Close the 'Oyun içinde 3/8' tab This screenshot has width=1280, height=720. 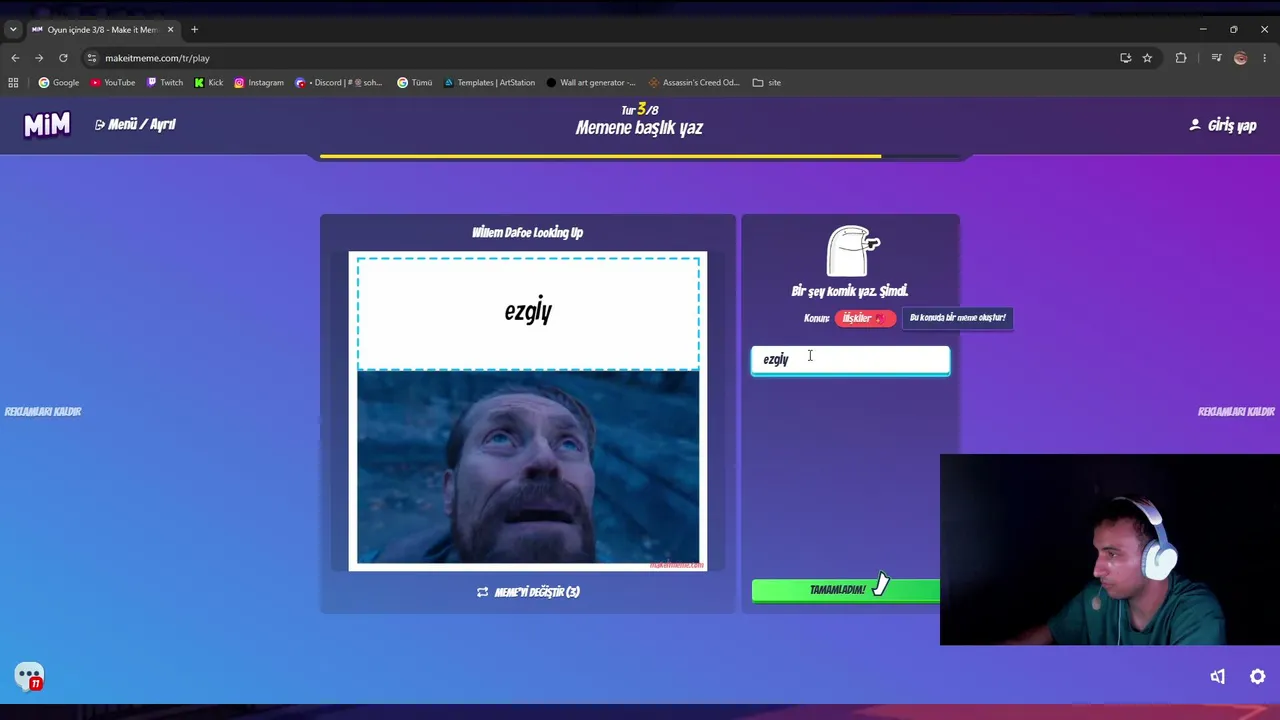[170, 30]
